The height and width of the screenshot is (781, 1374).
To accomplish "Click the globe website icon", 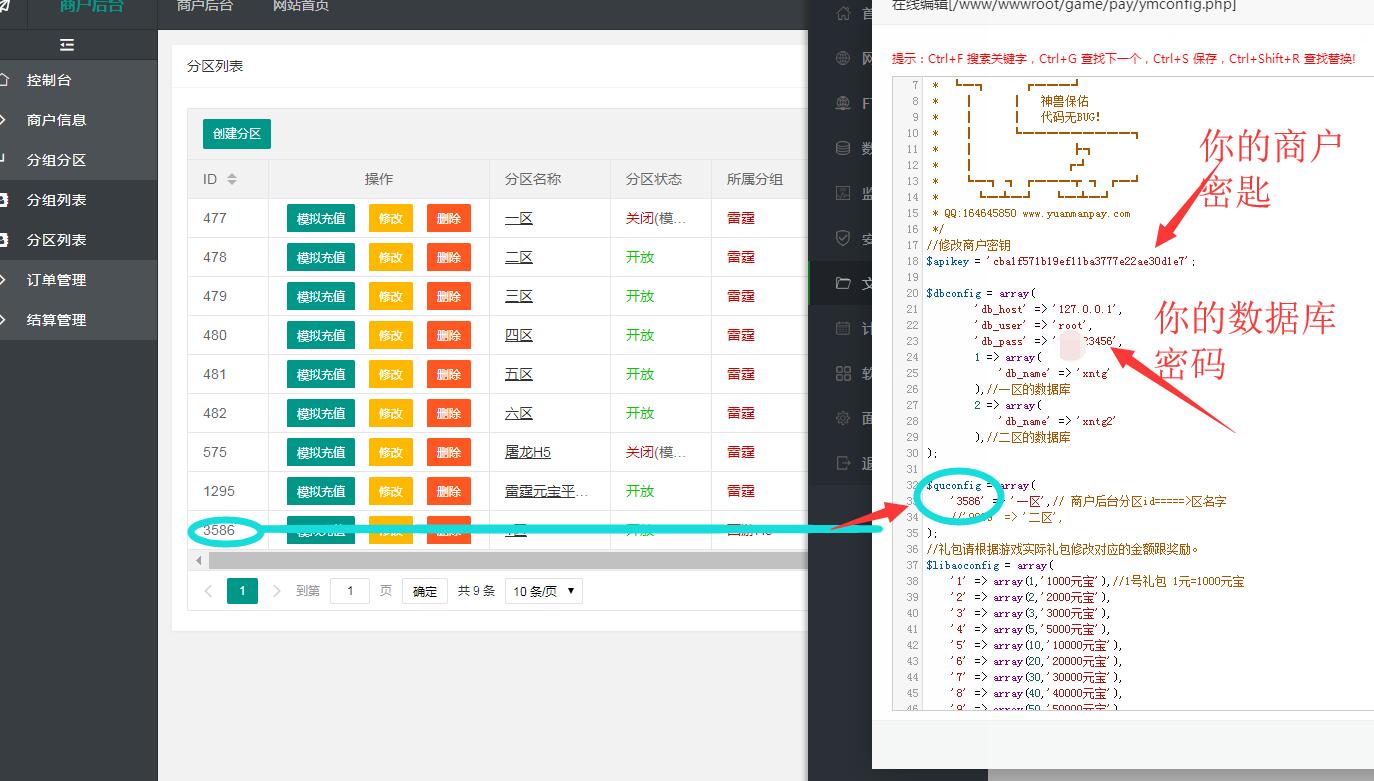I will pyautogui.click(x=843, y=58).
